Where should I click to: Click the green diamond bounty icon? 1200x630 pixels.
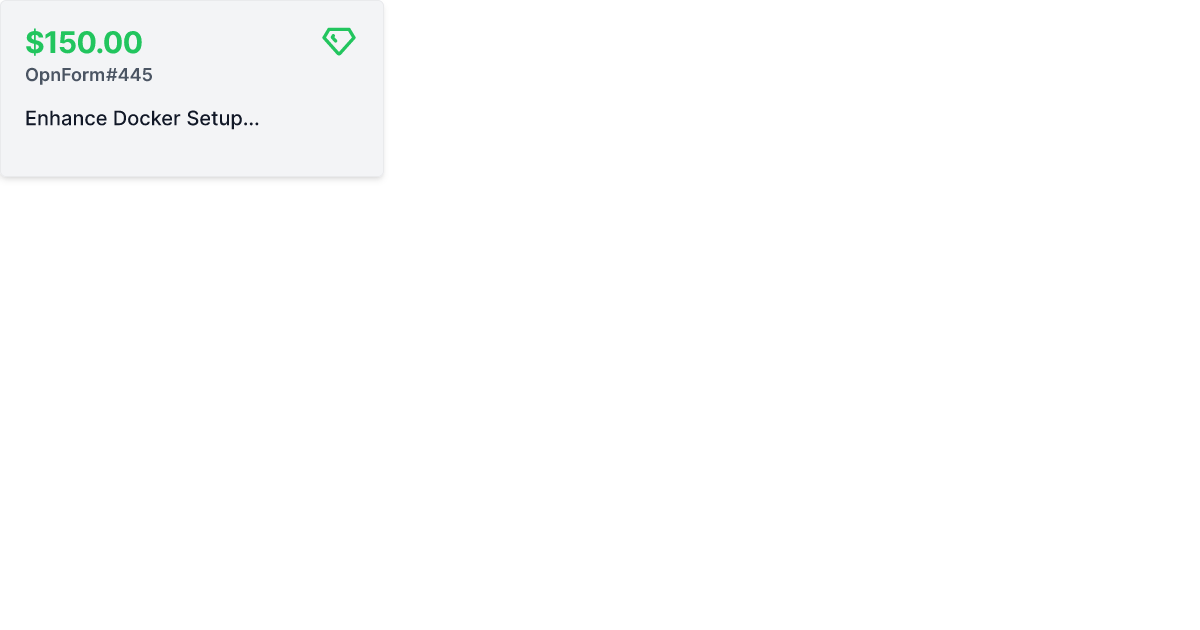click(x=339, y=41)
